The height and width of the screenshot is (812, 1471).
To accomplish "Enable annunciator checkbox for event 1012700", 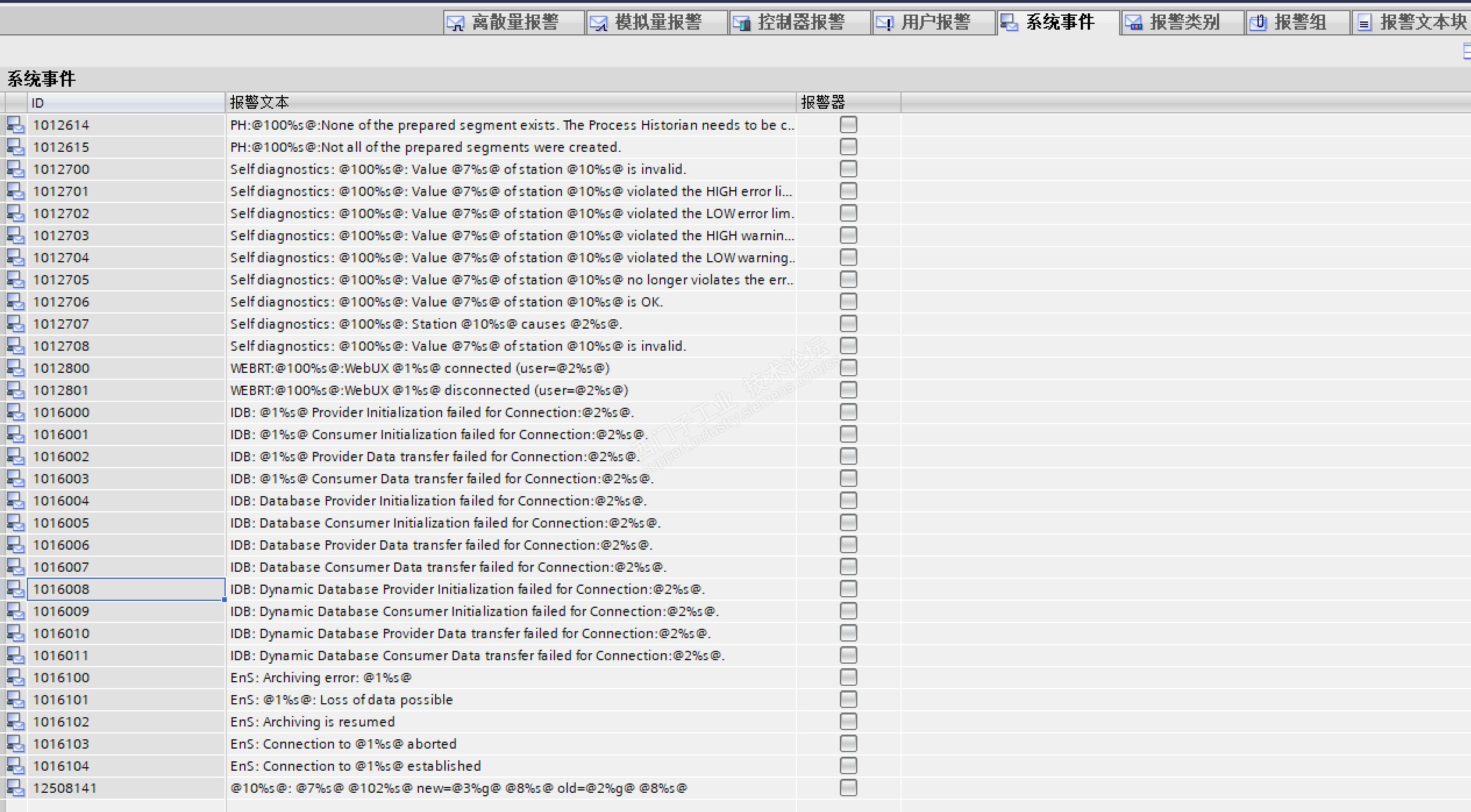I will click(x=848, y=169).
